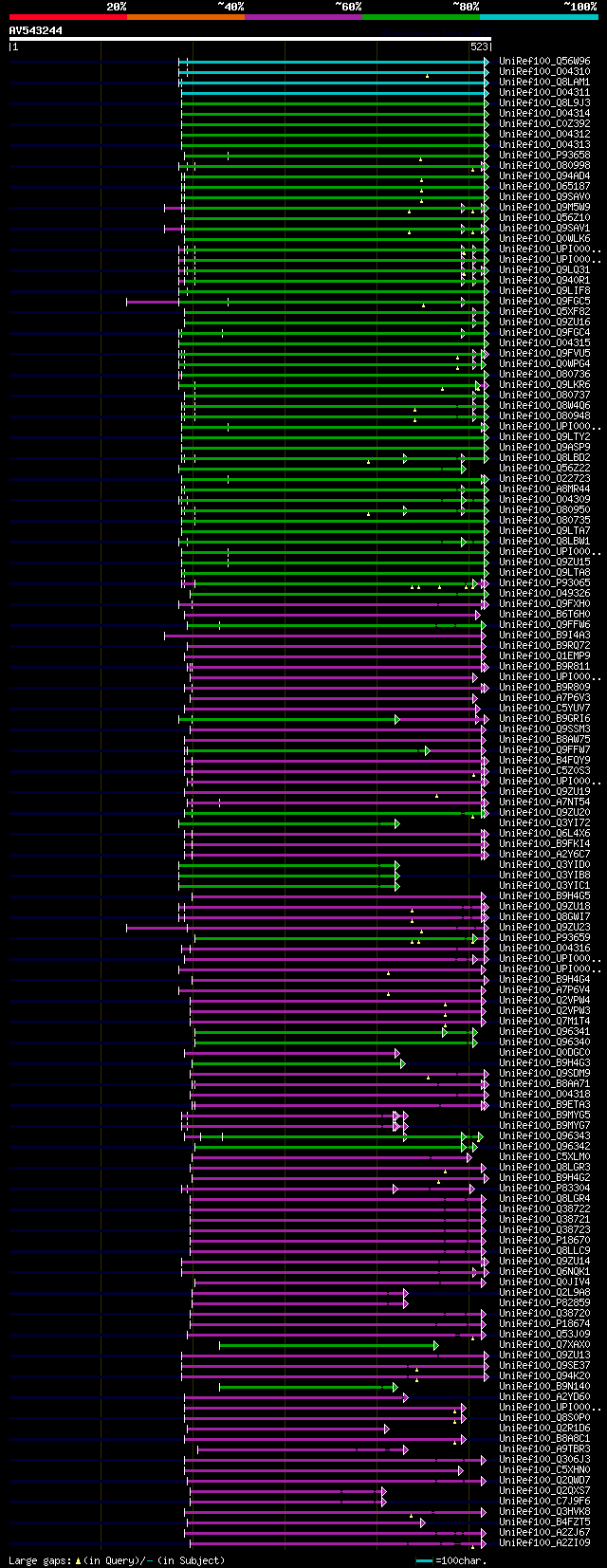The height and width of the screenshot is (1568, 607).
Task: Click the UniRef100_A7P6V3 label
Action: 544,697
